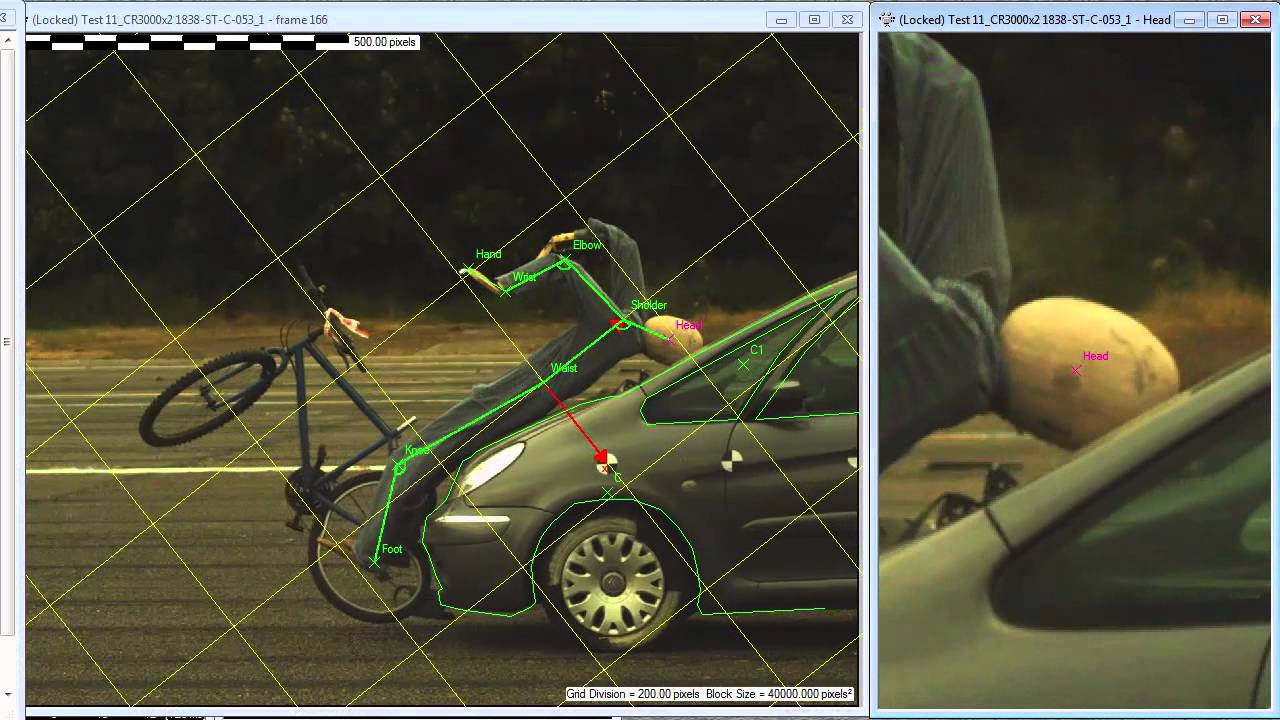1280x720 pixels.
Task: Select the Waist tracking point label
Action: (x=564, y=368)
